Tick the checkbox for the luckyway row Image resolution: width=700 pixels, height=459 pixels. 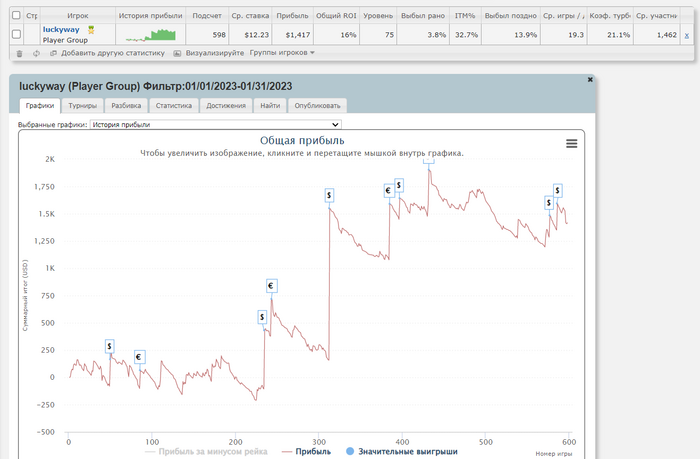tap(16, 34)
